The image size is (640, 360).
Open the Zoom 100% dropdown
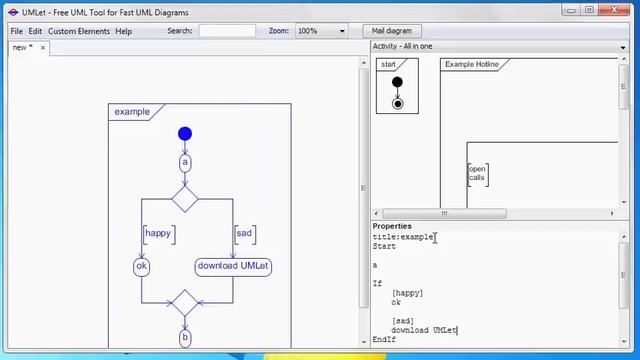coord(322,31)
